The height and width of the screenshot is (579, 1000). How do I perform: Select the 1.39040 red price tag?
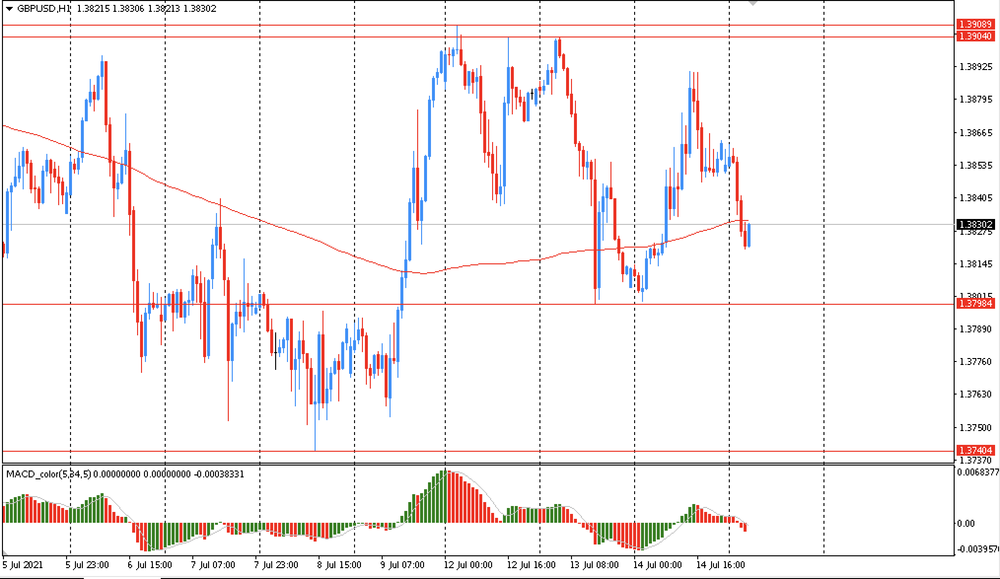pyautogui.click(x=976, y=36)
